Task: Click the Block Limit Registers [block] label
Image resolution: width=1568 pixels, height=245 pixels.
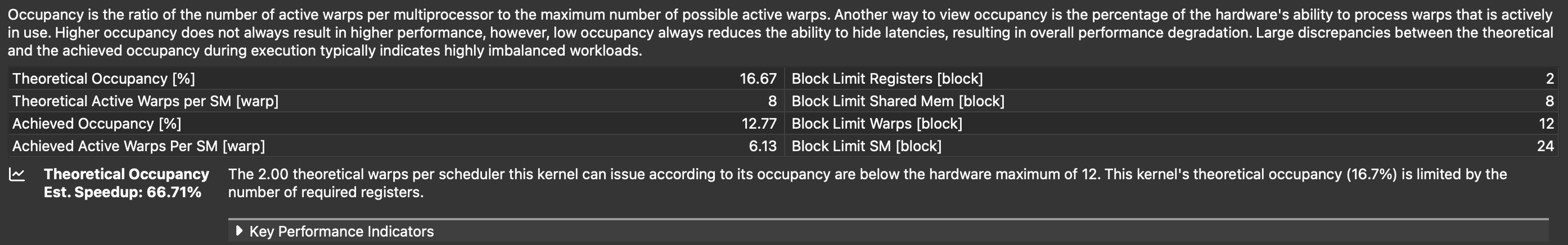Action: pyautogui.click(x=887, y=79)
